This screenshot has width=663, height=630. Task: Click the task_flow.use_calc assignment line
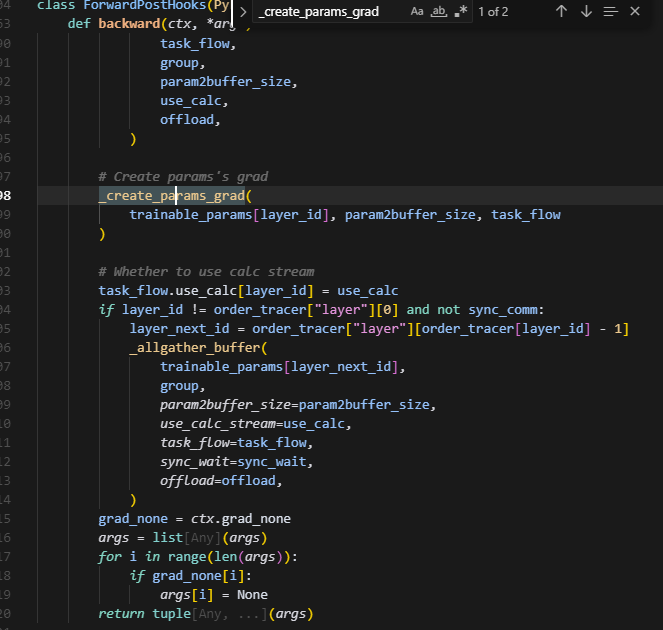click(x=248, y=291)
